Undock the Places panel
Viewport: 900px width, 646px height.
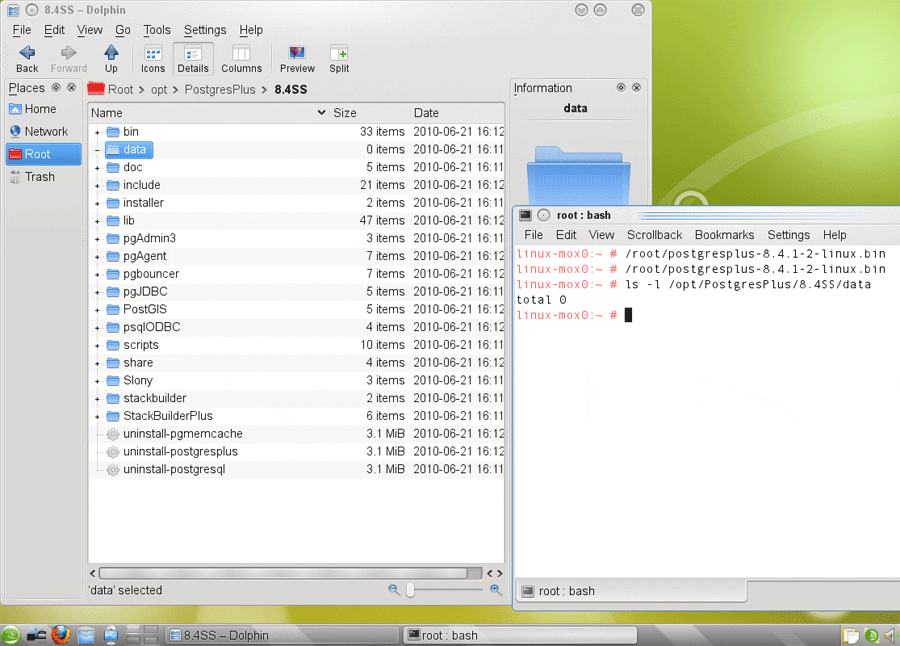click(x=56, y=88)
